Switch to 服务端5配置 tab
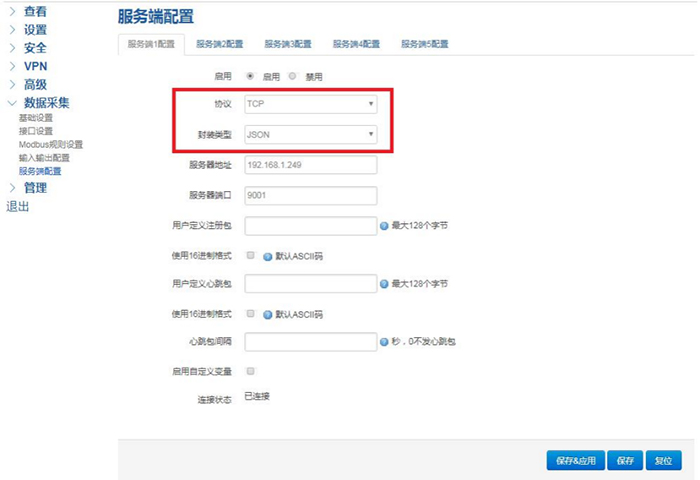 (x=425, y=44)
